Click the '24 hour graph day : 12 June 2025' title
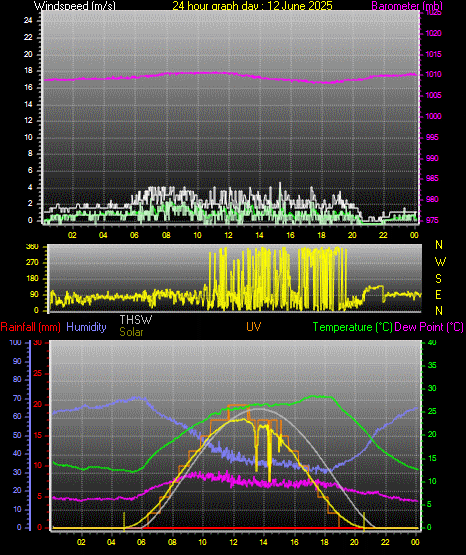The width and height of the screenshot is (466, 555). [252, 5]
